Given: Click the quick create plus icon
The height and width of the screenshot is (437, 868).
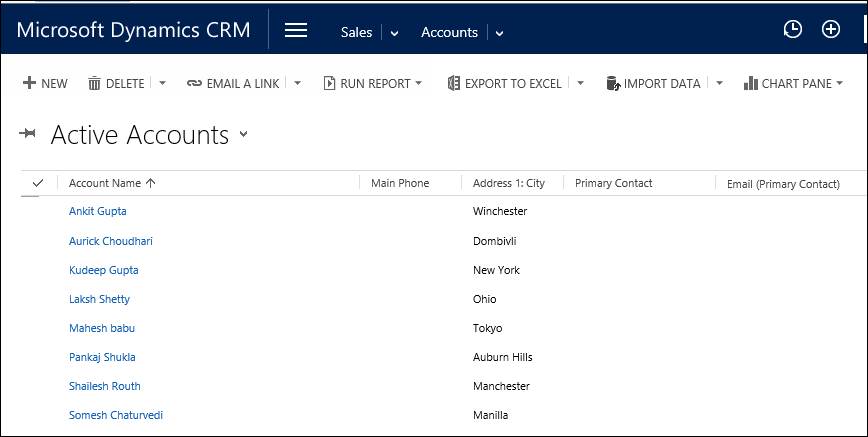Looking at the screenshot, I should (x=831, y=30).
